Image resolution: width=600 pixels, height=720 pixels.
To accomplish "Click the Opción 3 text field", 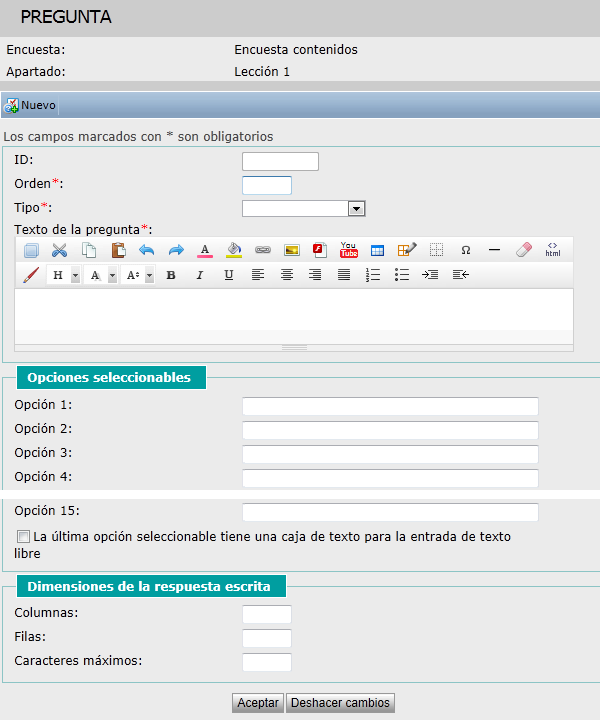I will pyautogui.click(x=390, y=454).
